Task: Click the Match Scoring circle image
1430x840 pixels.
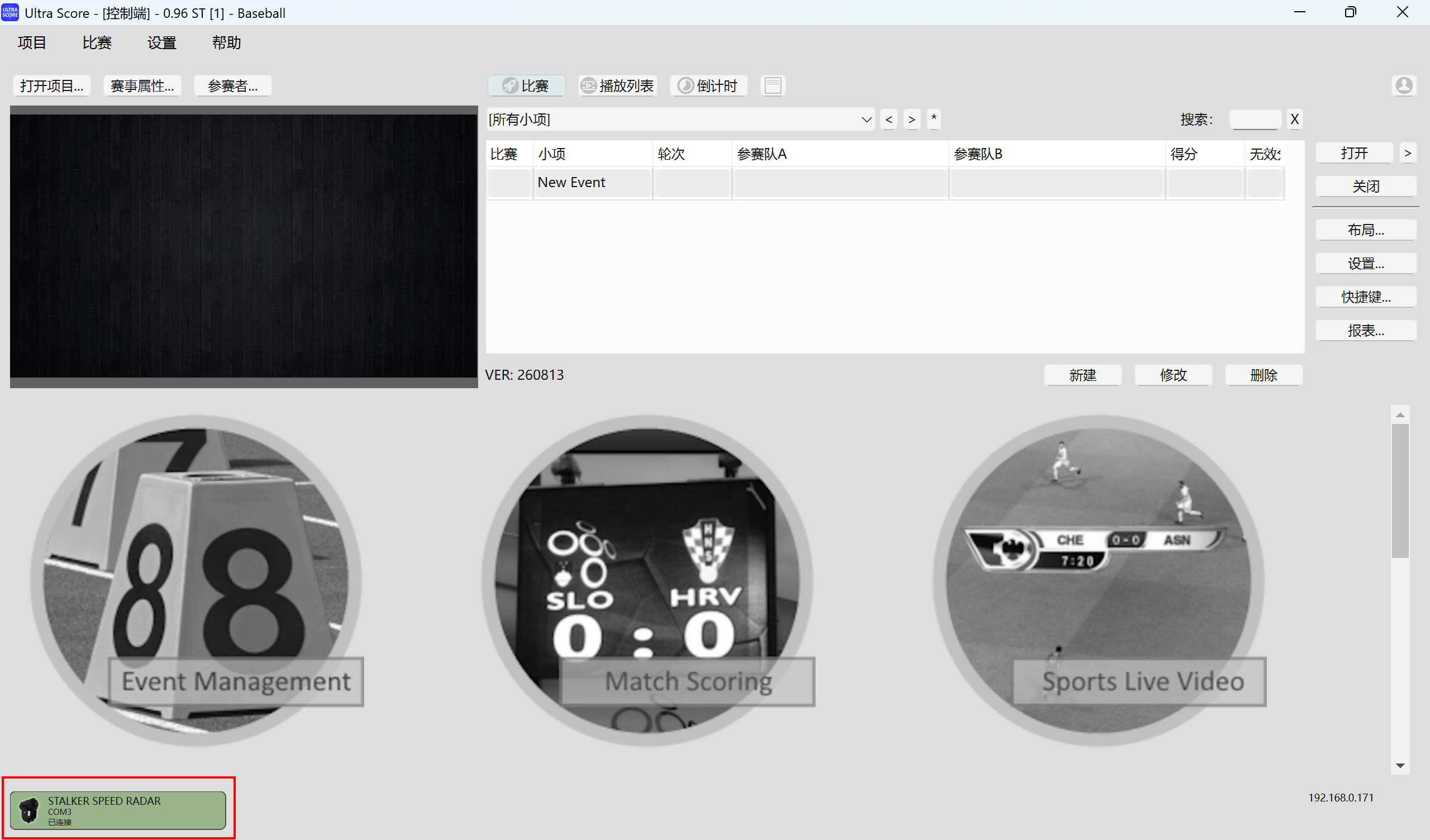Action: pos(648,580)
